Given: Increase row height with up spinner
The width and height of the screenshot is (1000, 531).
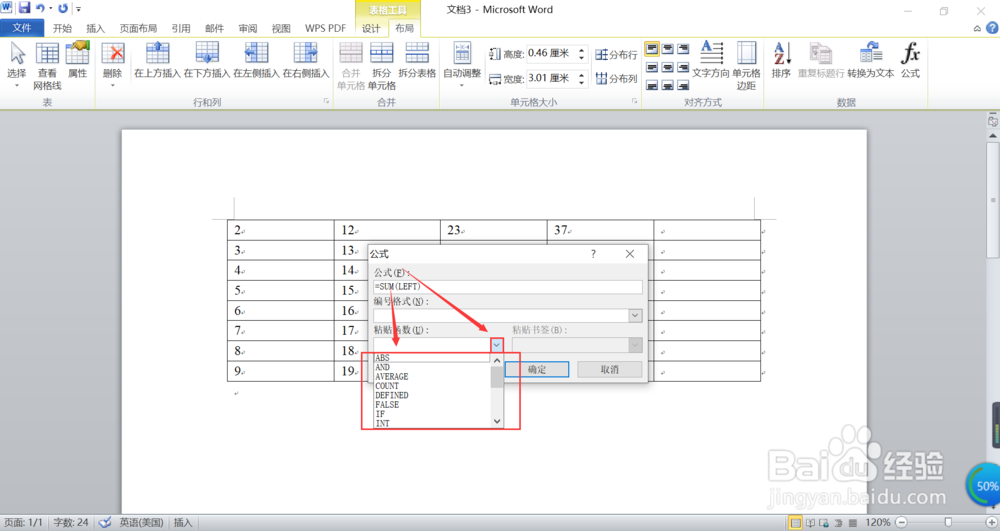Looking at the screenshot, I should [581, 50].
